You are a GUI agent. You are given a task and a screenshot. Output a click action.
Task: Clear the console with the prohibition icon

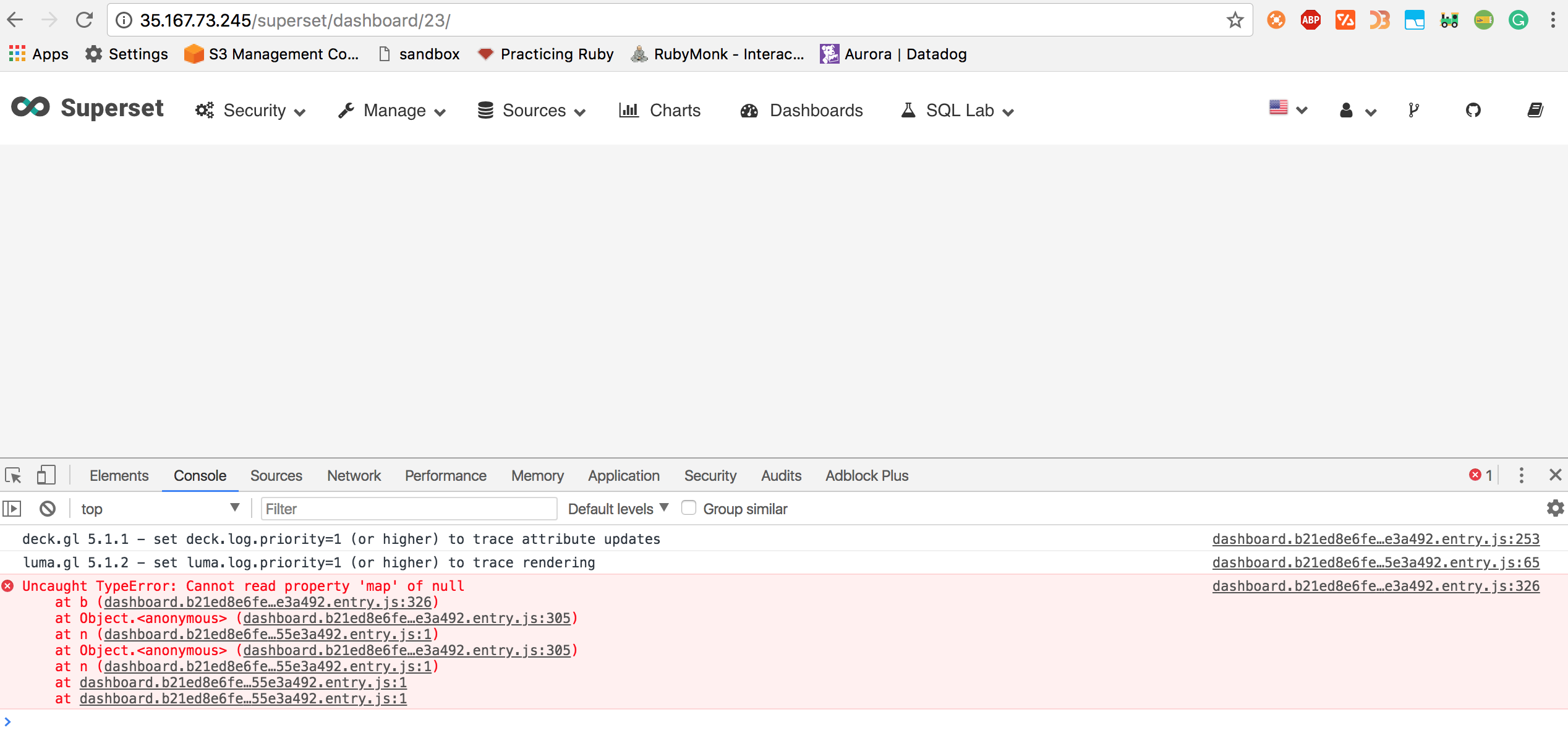click(x=48, y=508)
